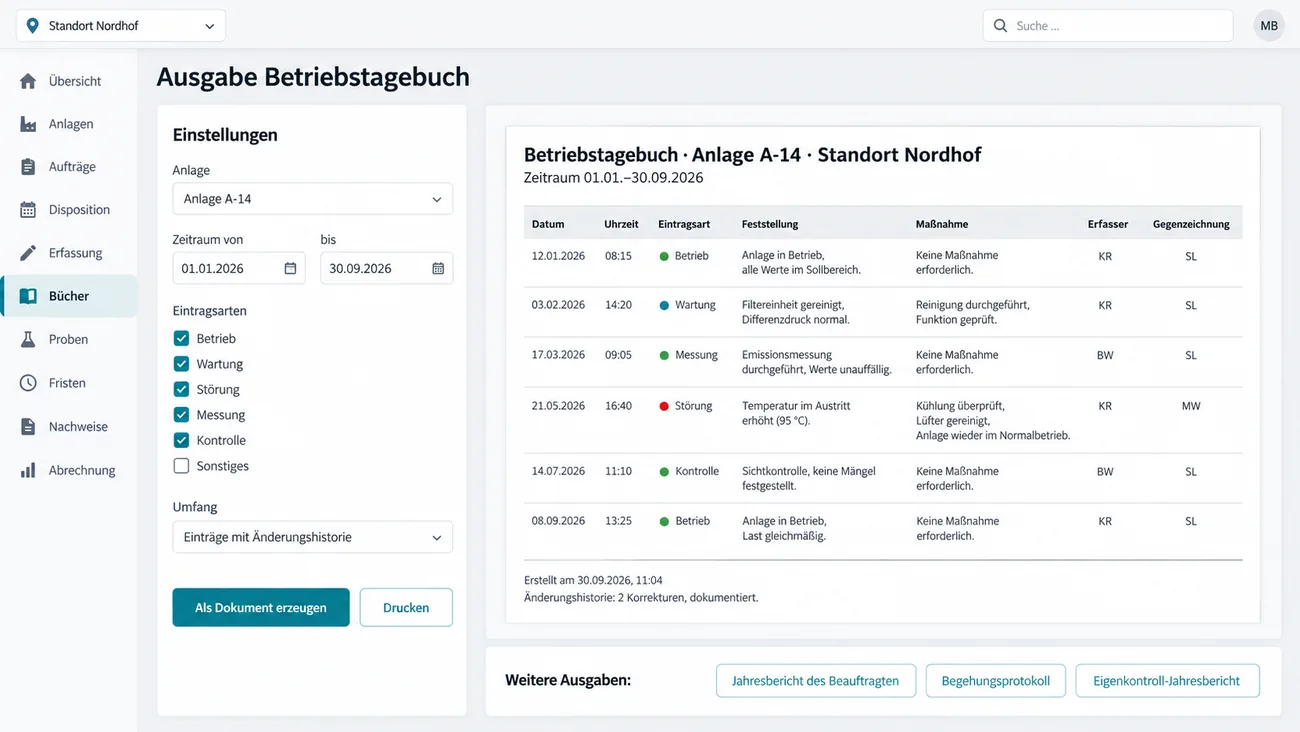Click the Drucken button
The height and width of the screenshot is (732, 1300).
[x=406, y=607]
